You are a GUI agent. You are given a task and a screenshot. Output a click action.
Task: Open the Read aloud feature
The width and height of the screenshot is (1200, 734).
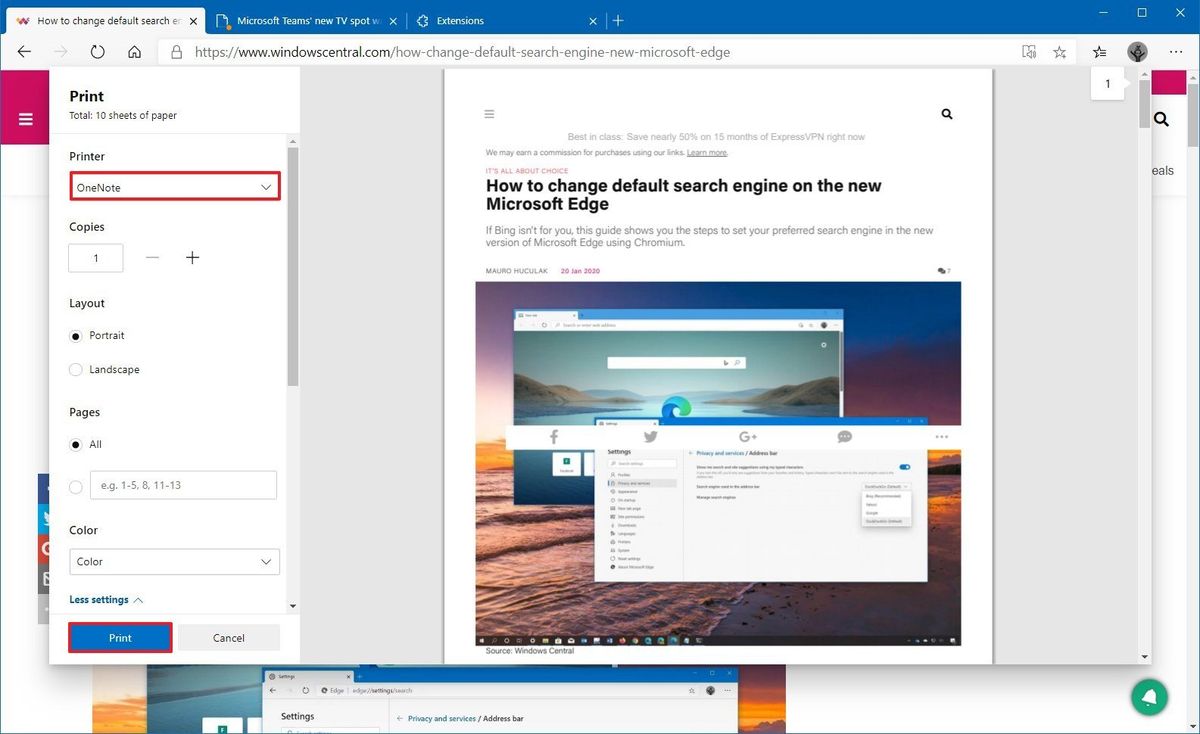[1029, 52]
